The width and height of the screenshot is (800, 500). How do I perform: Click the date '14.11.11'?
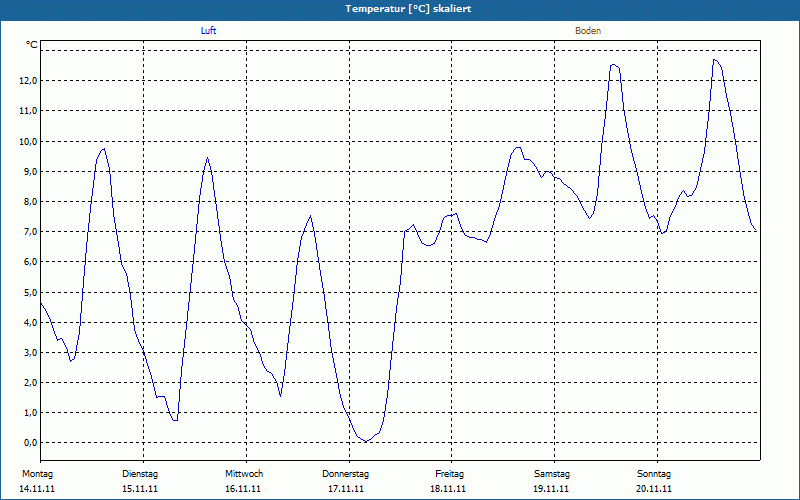click(37, 489)
